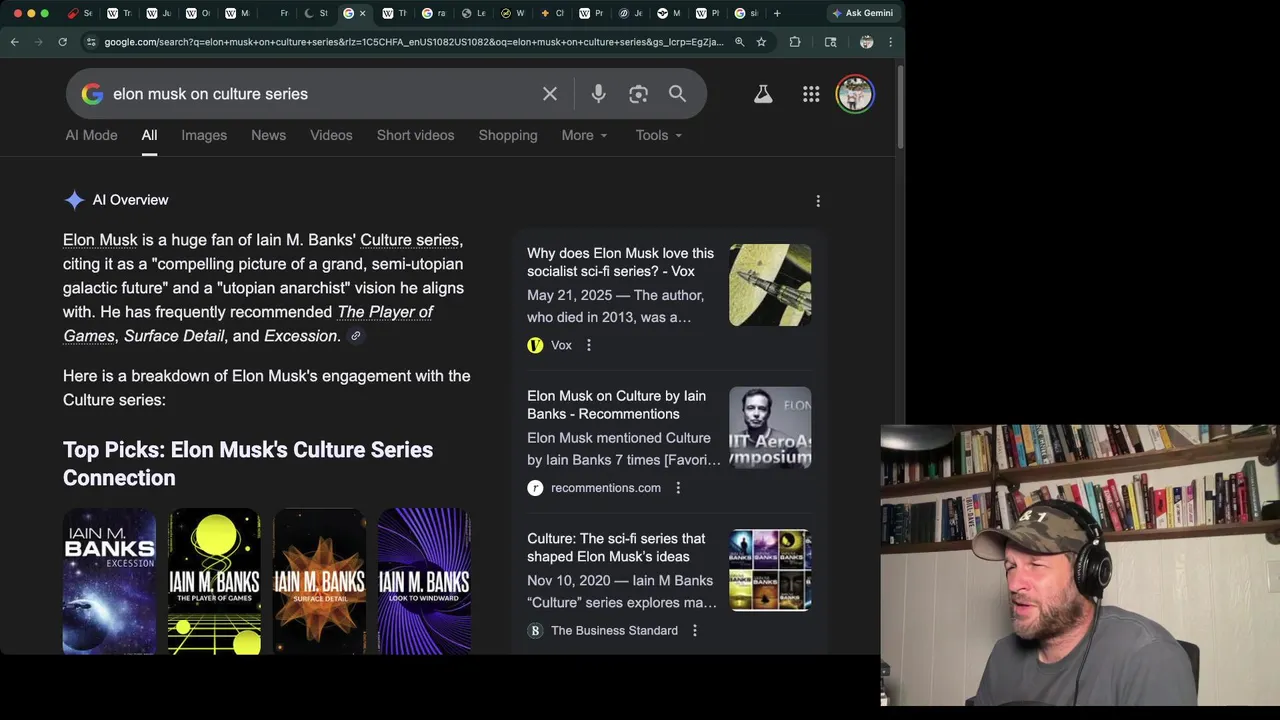The image size is (1280, 720).
Task: Open 'Culture: The sci-fi series that shaped' result
Action: click(x=616, y=547)
